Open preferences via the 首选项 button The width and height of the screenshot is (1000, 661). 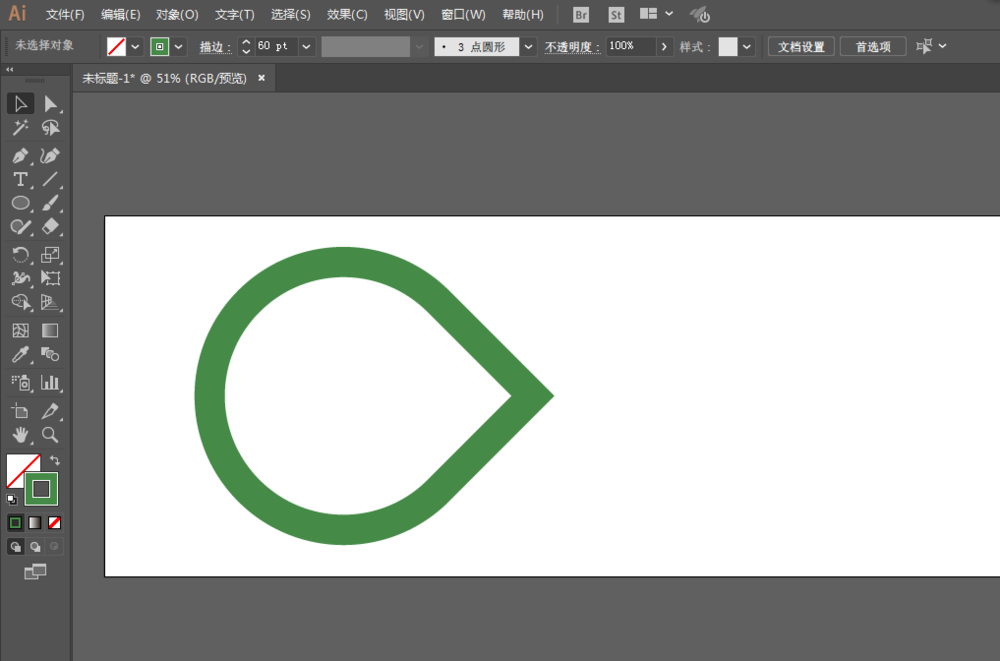tap(873, 46)
